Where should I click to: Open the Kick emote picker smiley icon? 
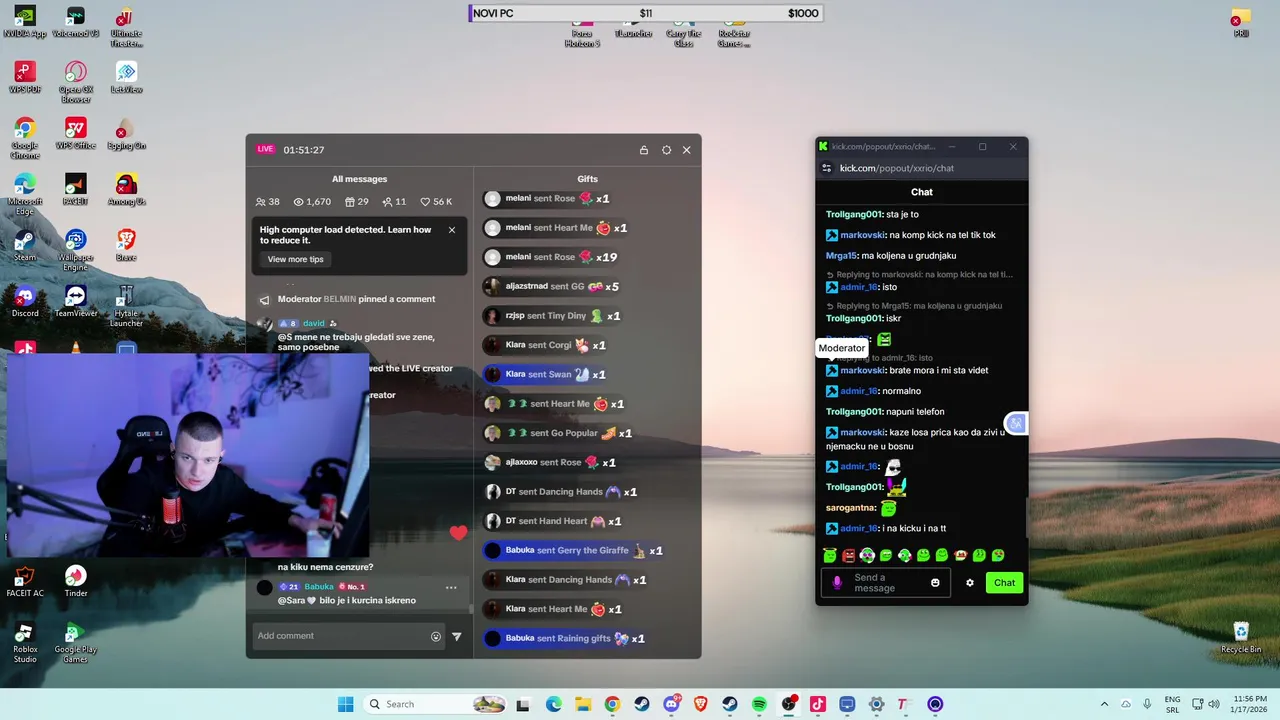coord(935,583)
